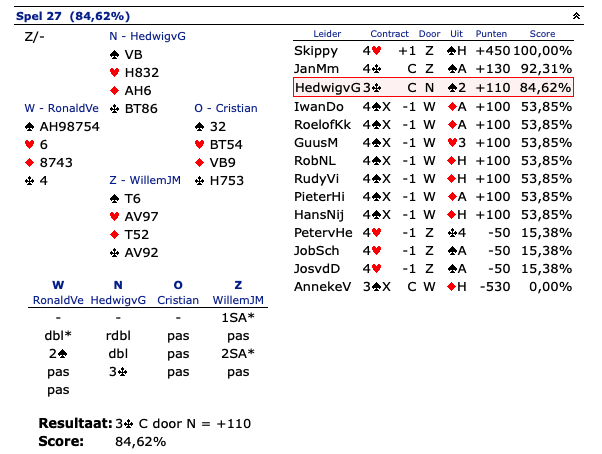Image resolution: width=602 pixels, height=454 pixels.
Task: Select the IwanDo result row name
Action: [x=318, y=107]
